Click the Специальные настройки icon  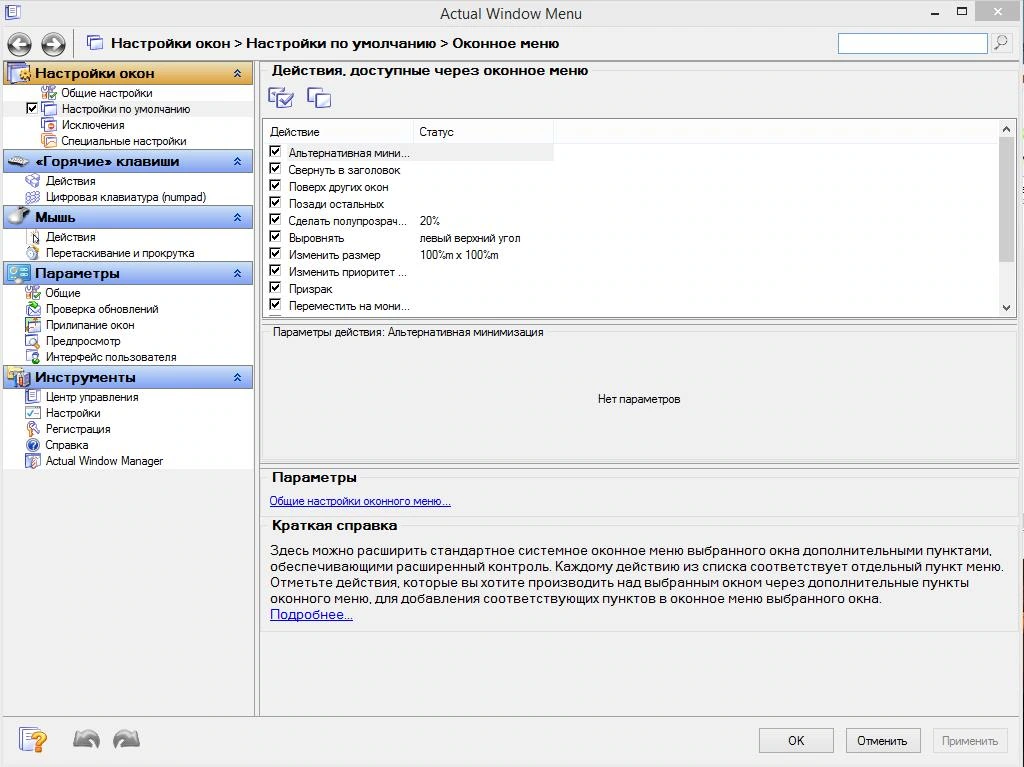(x=49, y=140)
